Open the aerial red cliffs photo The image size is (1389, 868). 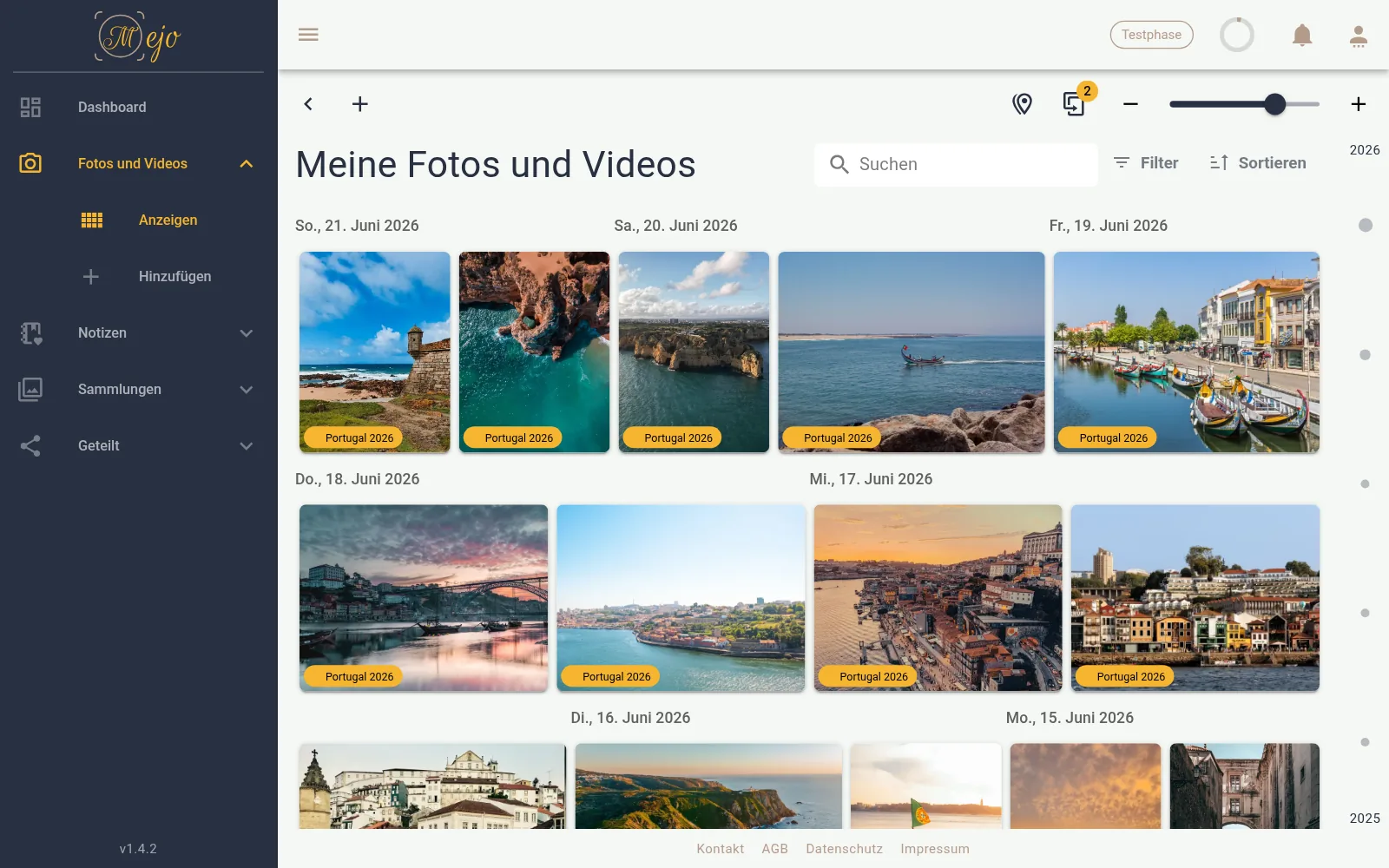point(534,352)
